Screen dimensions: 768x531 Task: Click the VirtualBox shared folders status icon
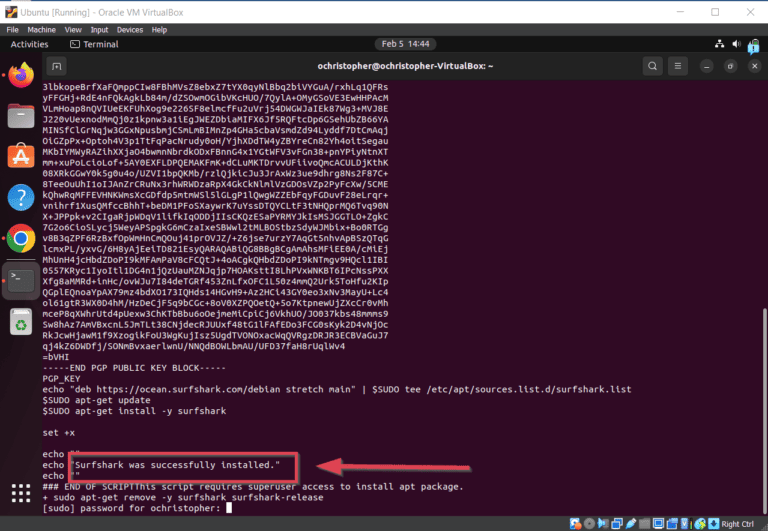point(645,524)
